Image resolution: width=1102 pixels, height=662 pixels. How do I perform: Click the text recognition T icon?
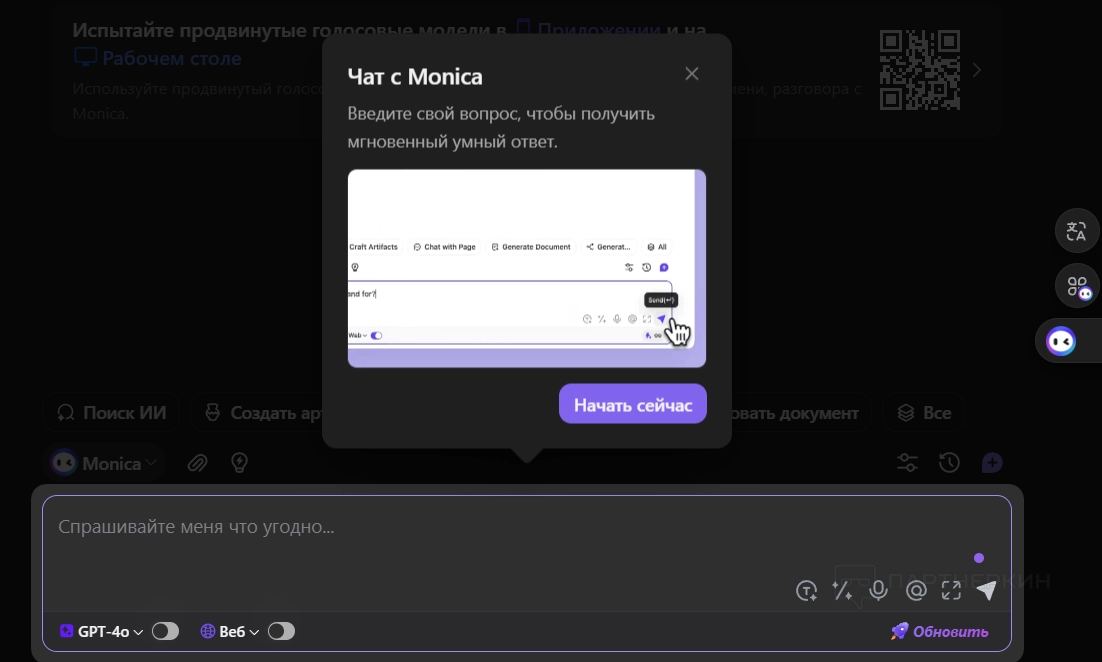tap(806, 591)
